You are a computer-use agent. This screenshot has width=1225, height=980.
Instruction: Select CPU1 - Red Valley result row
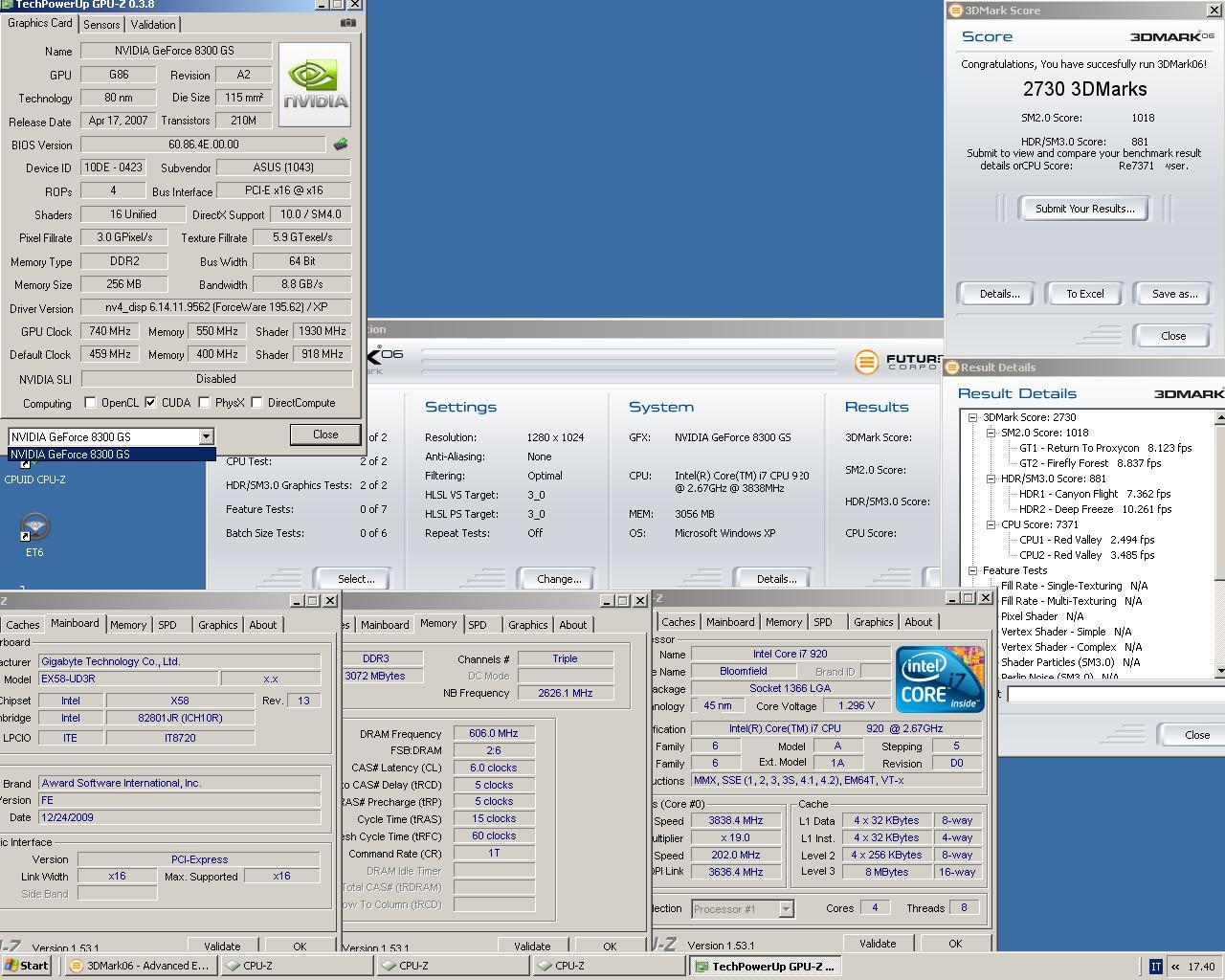pos(1086,540)
